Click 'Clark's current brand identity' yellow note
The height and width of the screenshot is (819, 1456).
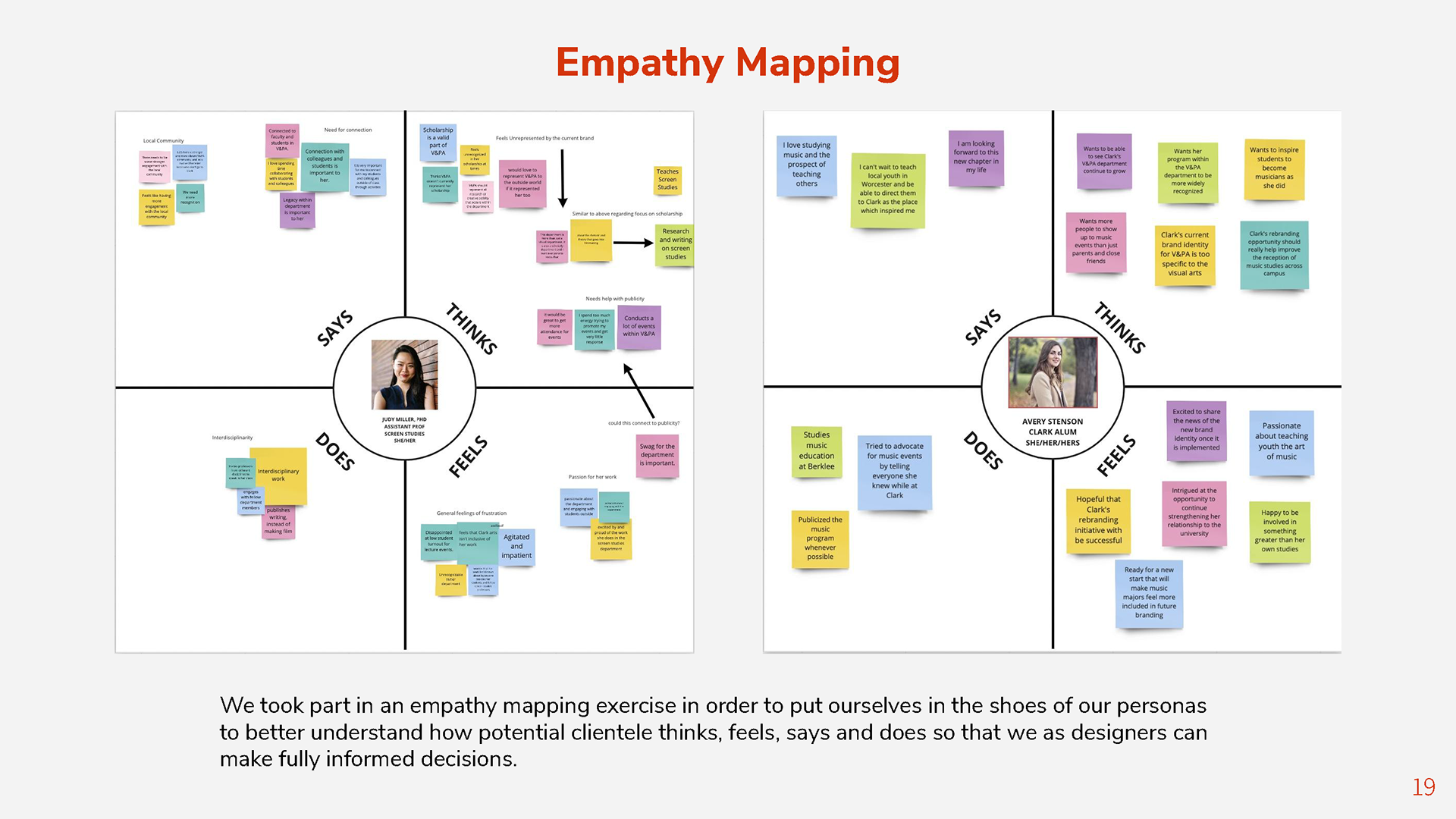(1185, 254)
